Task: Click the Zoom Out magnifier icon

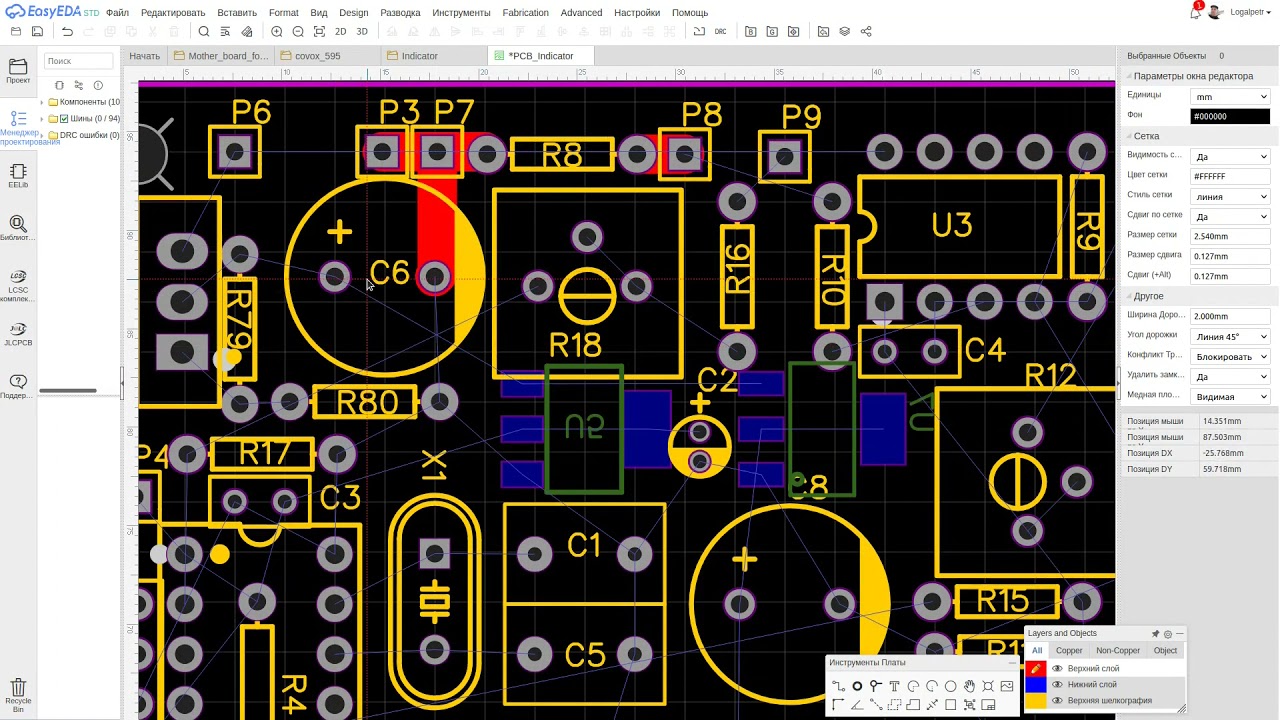Action: [x=297, y=32]
